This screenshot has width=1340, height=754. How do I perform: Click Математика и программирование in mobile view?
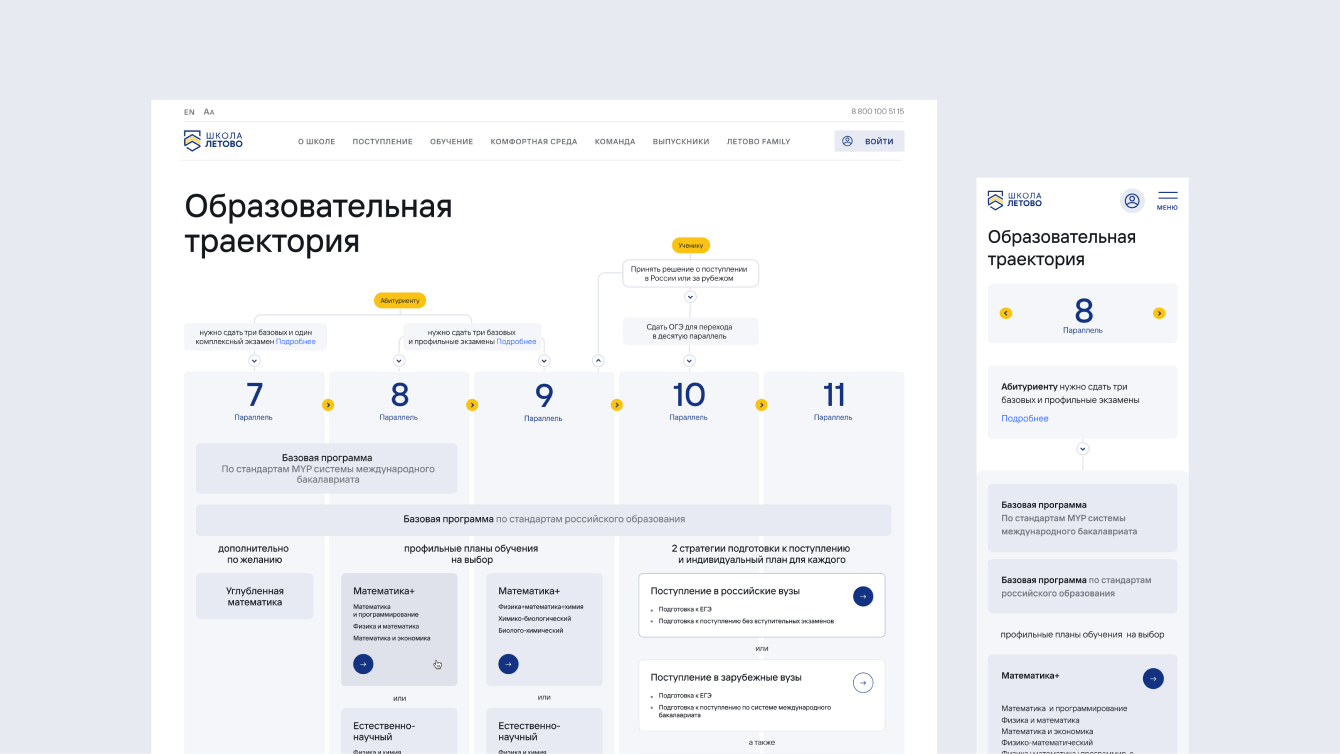(x=1064, y=708)
